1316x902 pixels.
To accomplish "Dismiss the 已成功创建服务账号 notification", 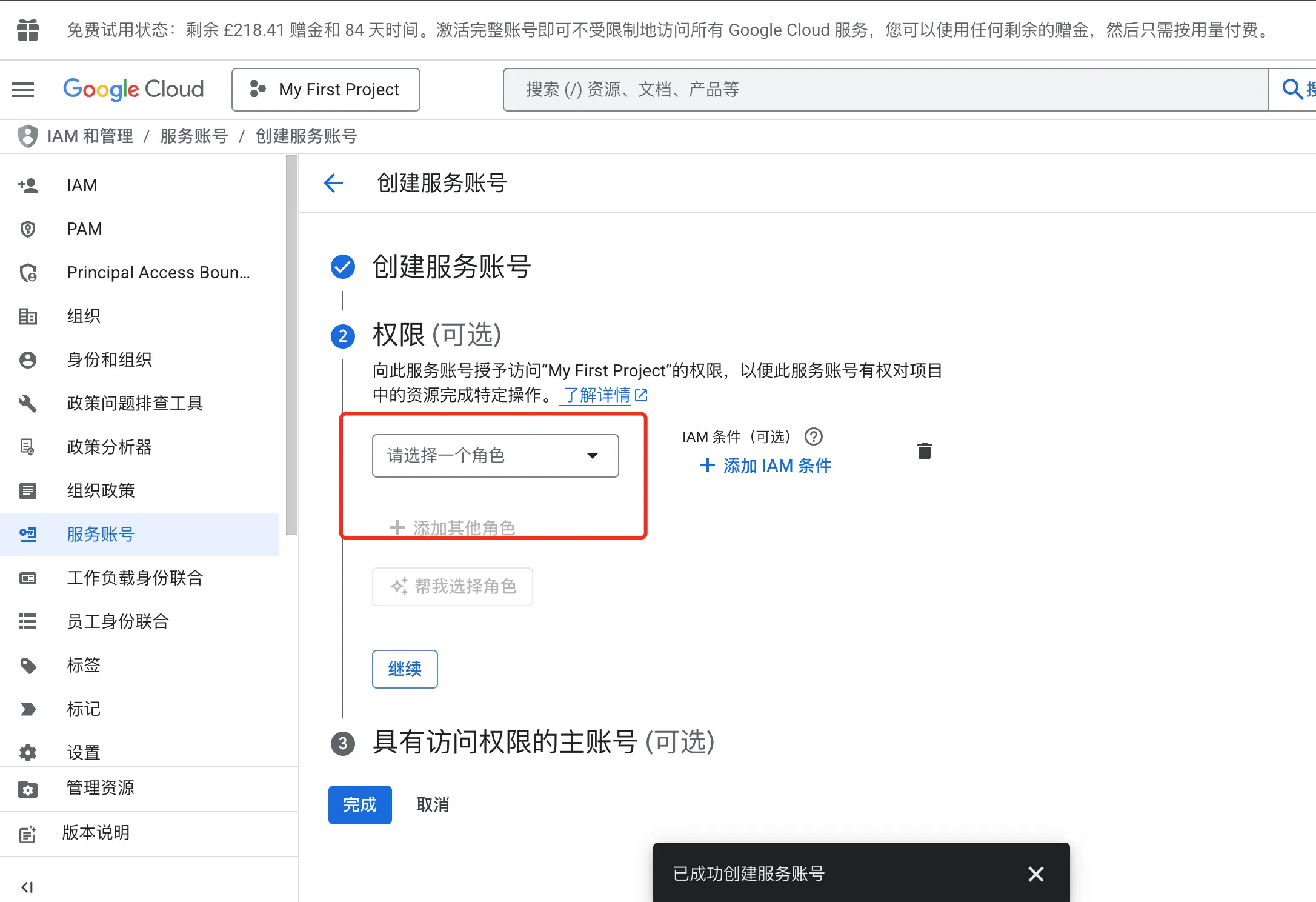I will (x=1035, y=874).
